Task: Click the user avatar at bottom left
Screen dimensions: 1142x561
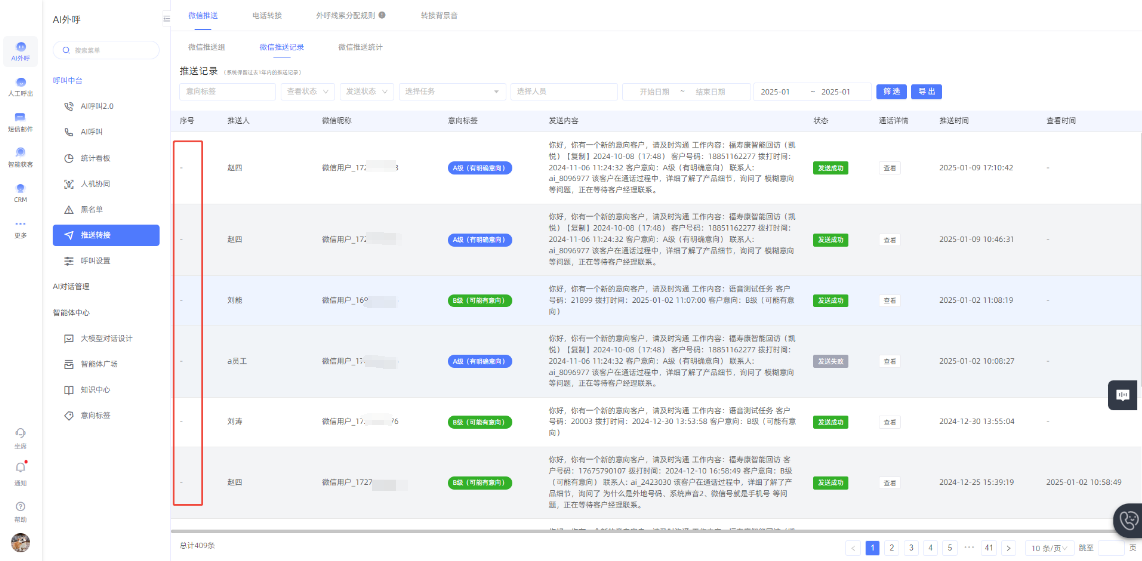Action: click(20, 543)
